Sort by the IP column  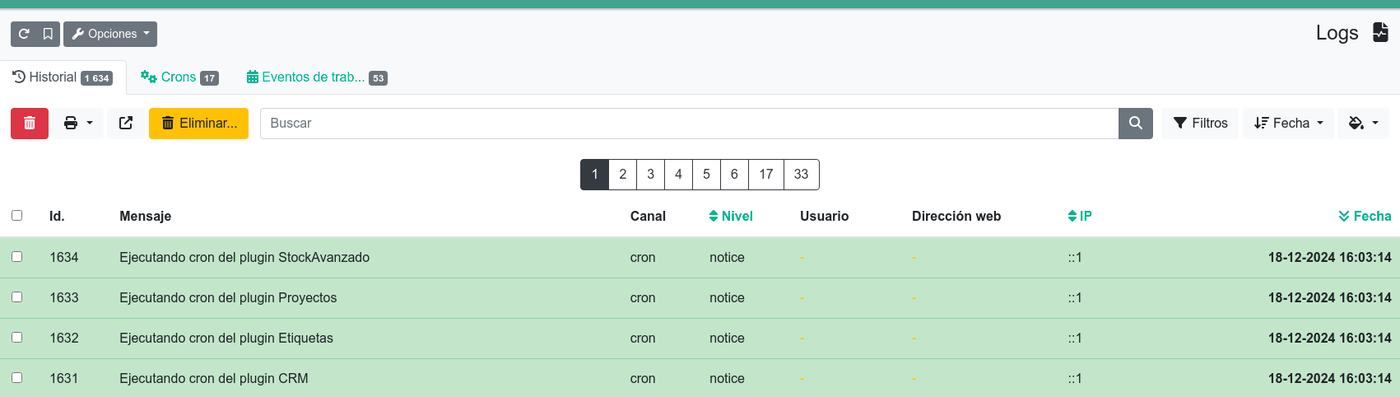tap(1080, 216)
